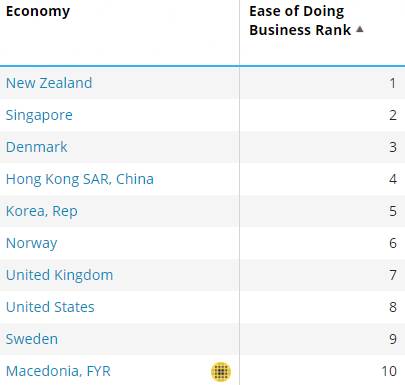The image size is (405, 385).
Task: Open the United States link
Action: (x=50, y=307)
